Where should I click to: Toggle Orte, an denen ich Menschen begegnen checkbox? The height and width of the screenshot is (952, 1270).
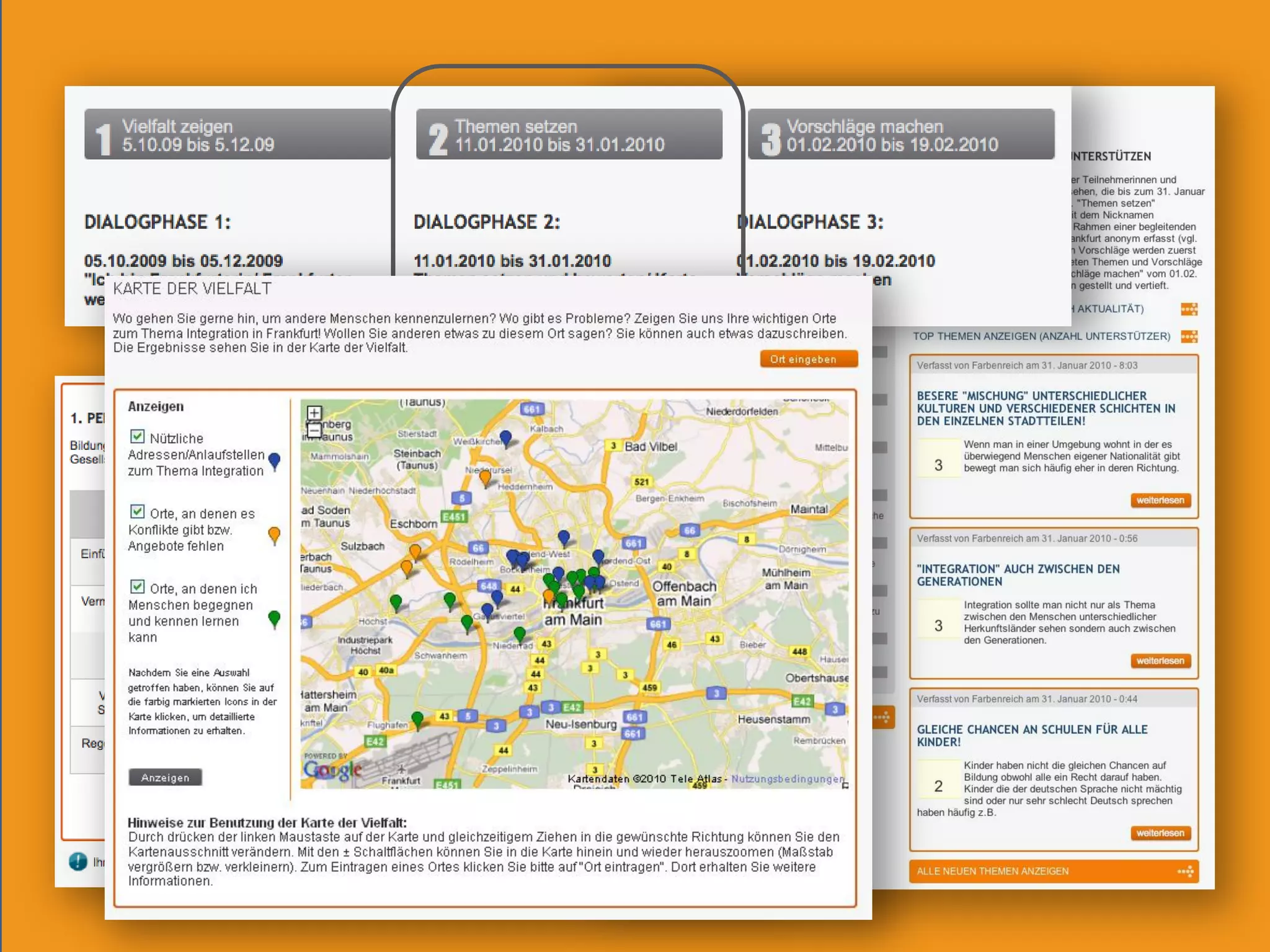click(138, 586)
